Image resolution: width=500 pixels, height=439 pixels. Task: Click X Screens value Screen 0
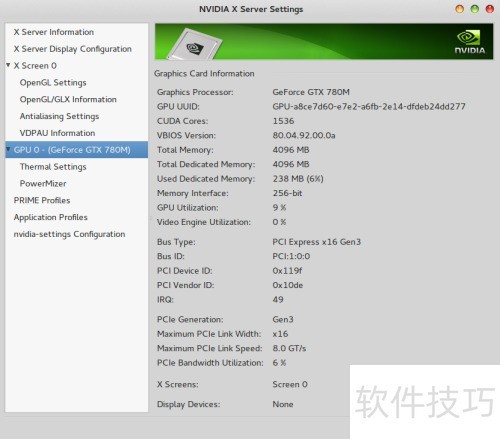(290, 384)
